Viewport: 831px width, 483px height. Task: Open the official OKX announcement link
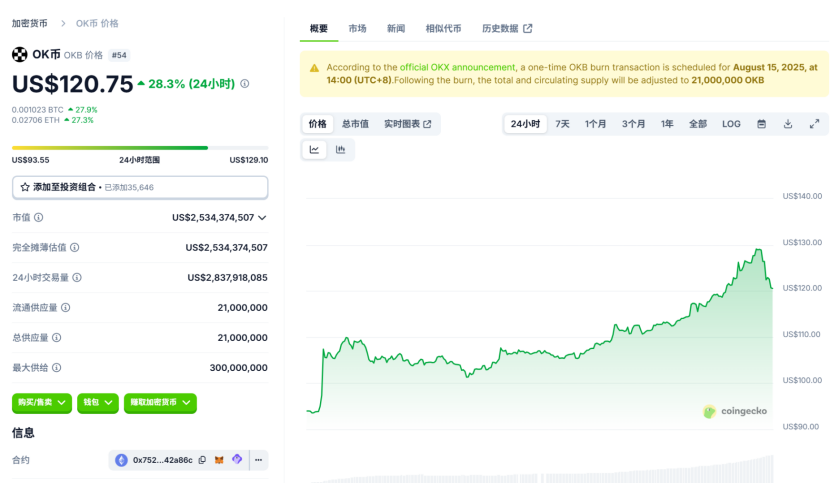pos(457,67)
